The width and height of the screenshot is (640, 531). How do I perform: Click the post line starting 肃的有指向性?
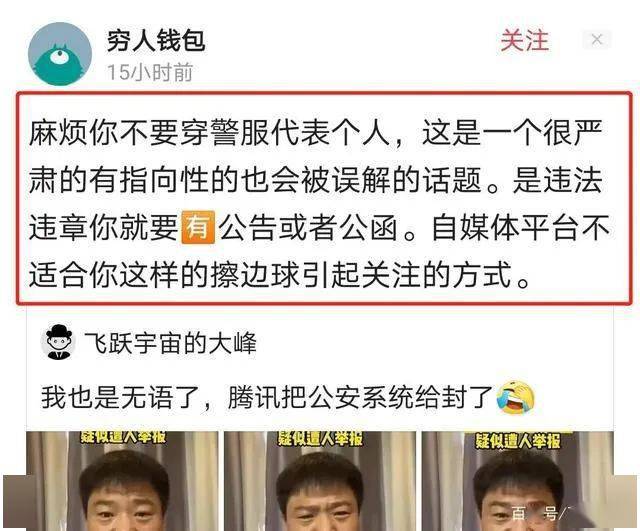coord(316,180)
